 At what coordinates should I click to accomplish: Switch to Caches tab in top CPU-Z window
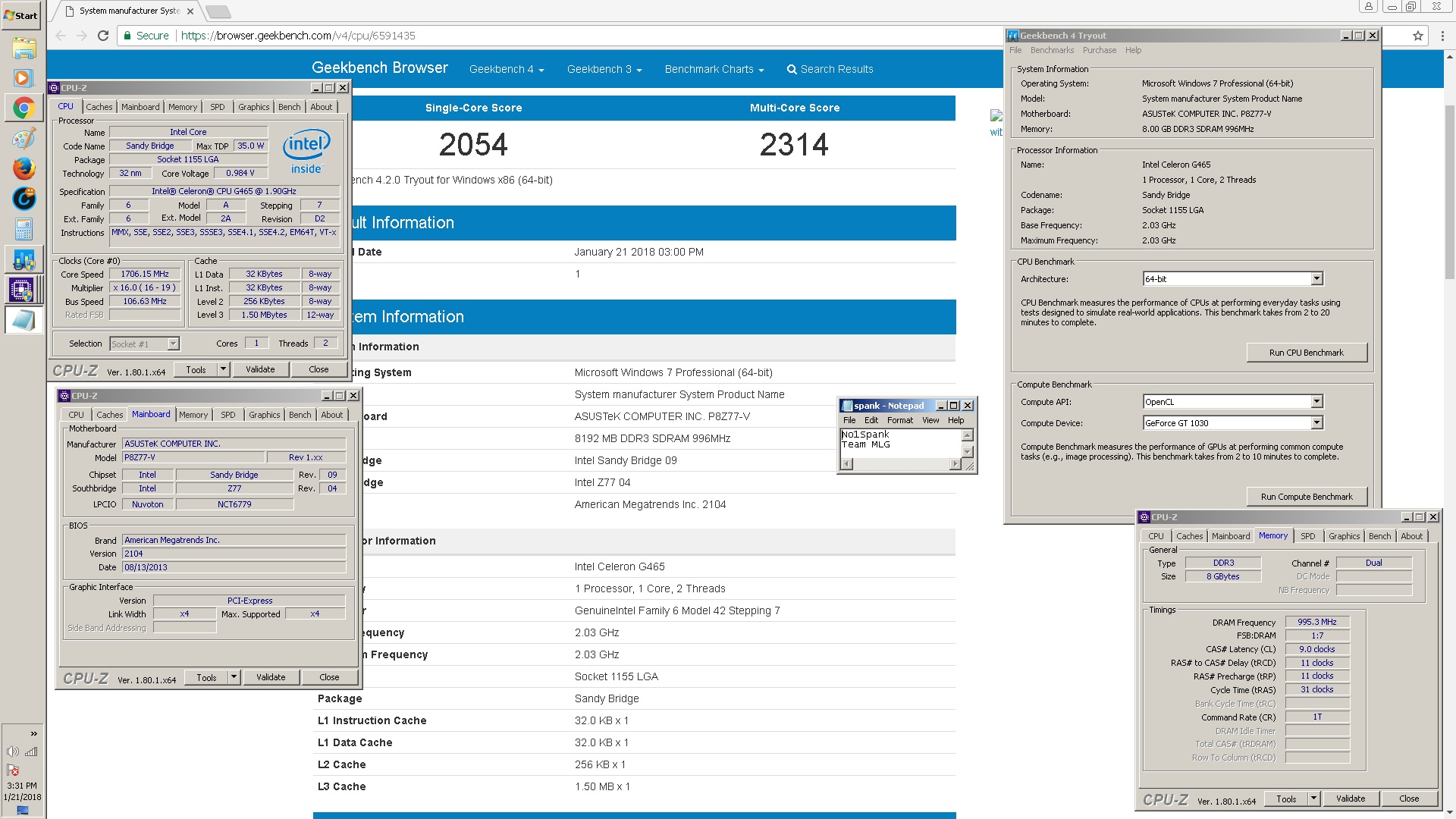tap(99, 107)
